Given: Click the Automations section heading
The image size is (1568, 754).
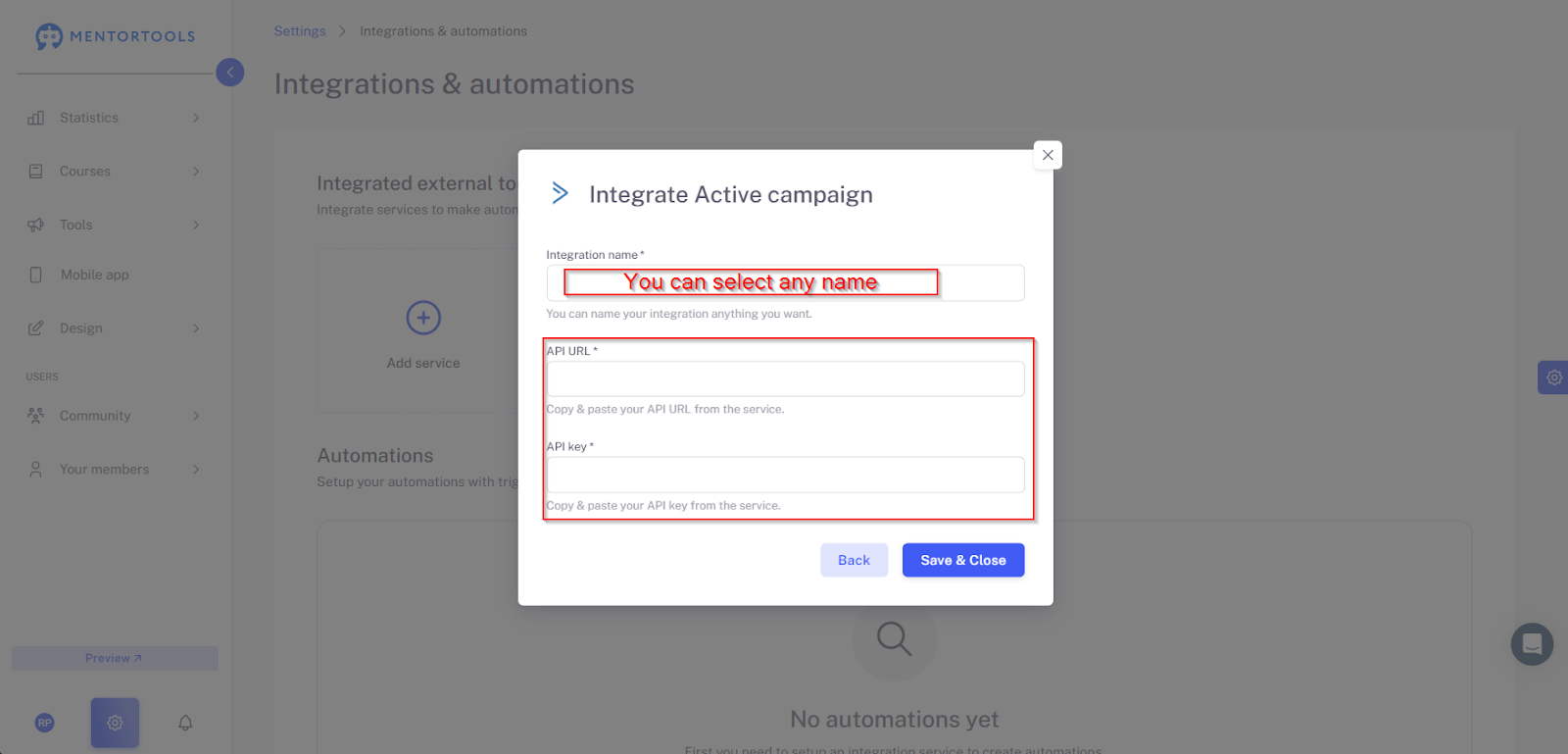Looking at the screenshot, I should coord(375,456).
